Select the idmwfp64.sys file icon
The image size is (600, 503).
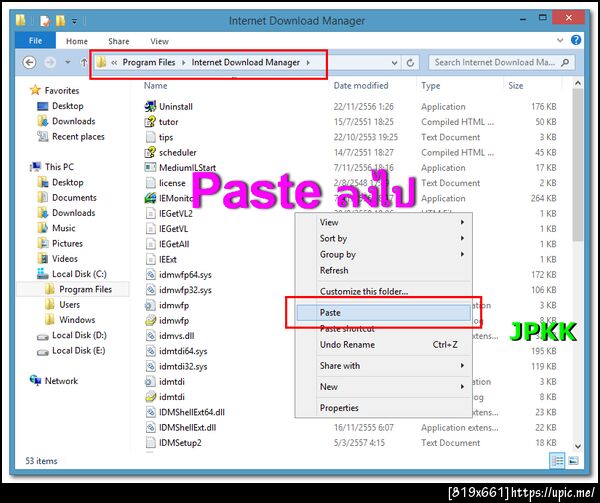pyautogui.click(x=150, y=275)
